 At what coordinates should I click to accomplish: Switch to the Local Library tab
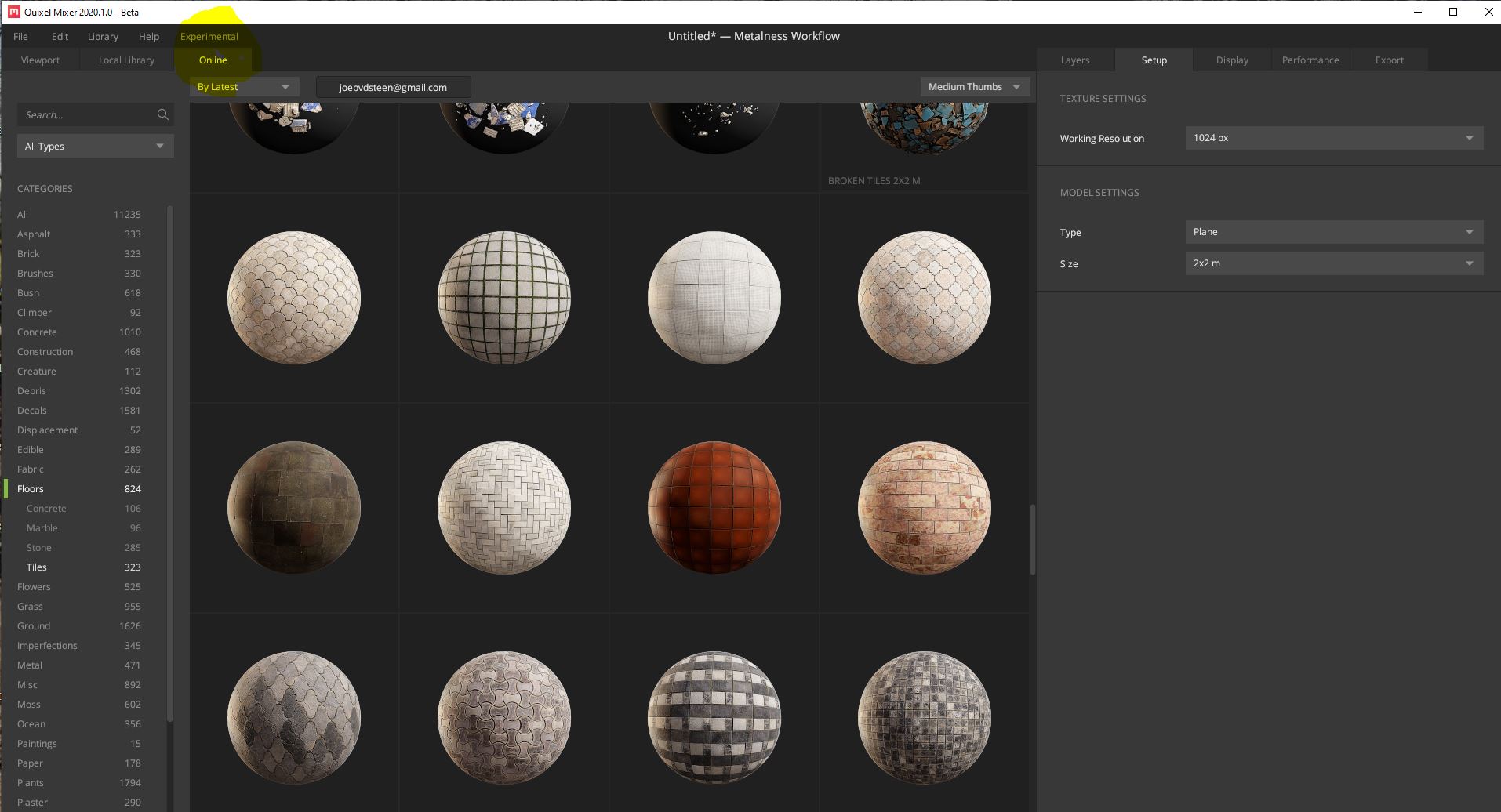(x=125, y=60)
